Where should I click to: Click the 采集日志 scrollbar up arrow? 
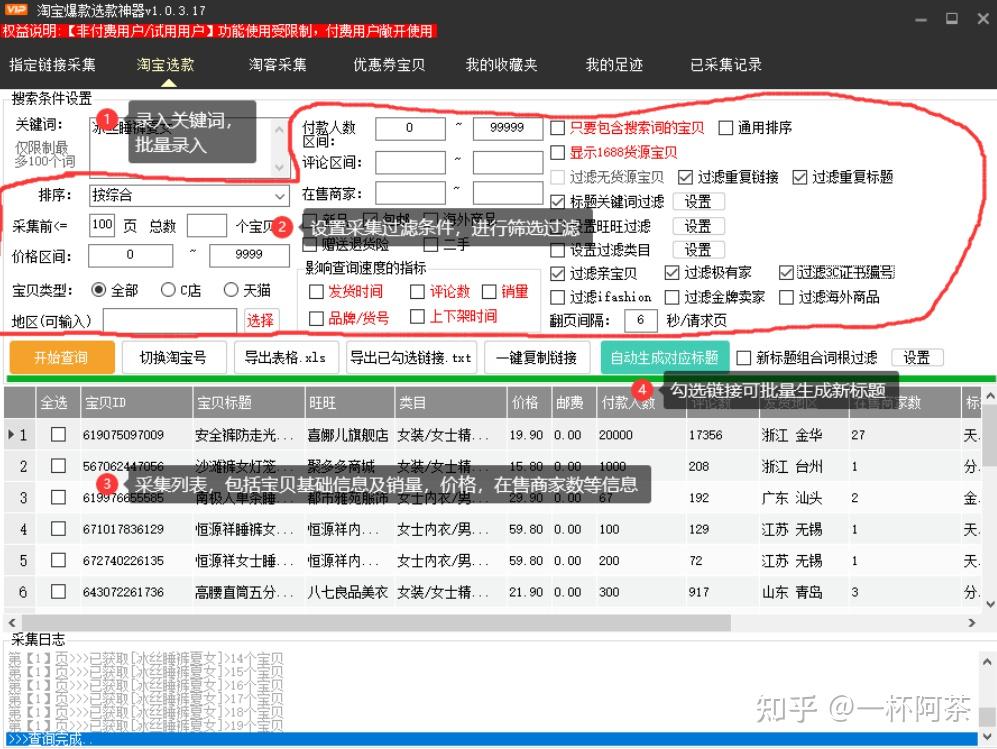coord(987,662)
